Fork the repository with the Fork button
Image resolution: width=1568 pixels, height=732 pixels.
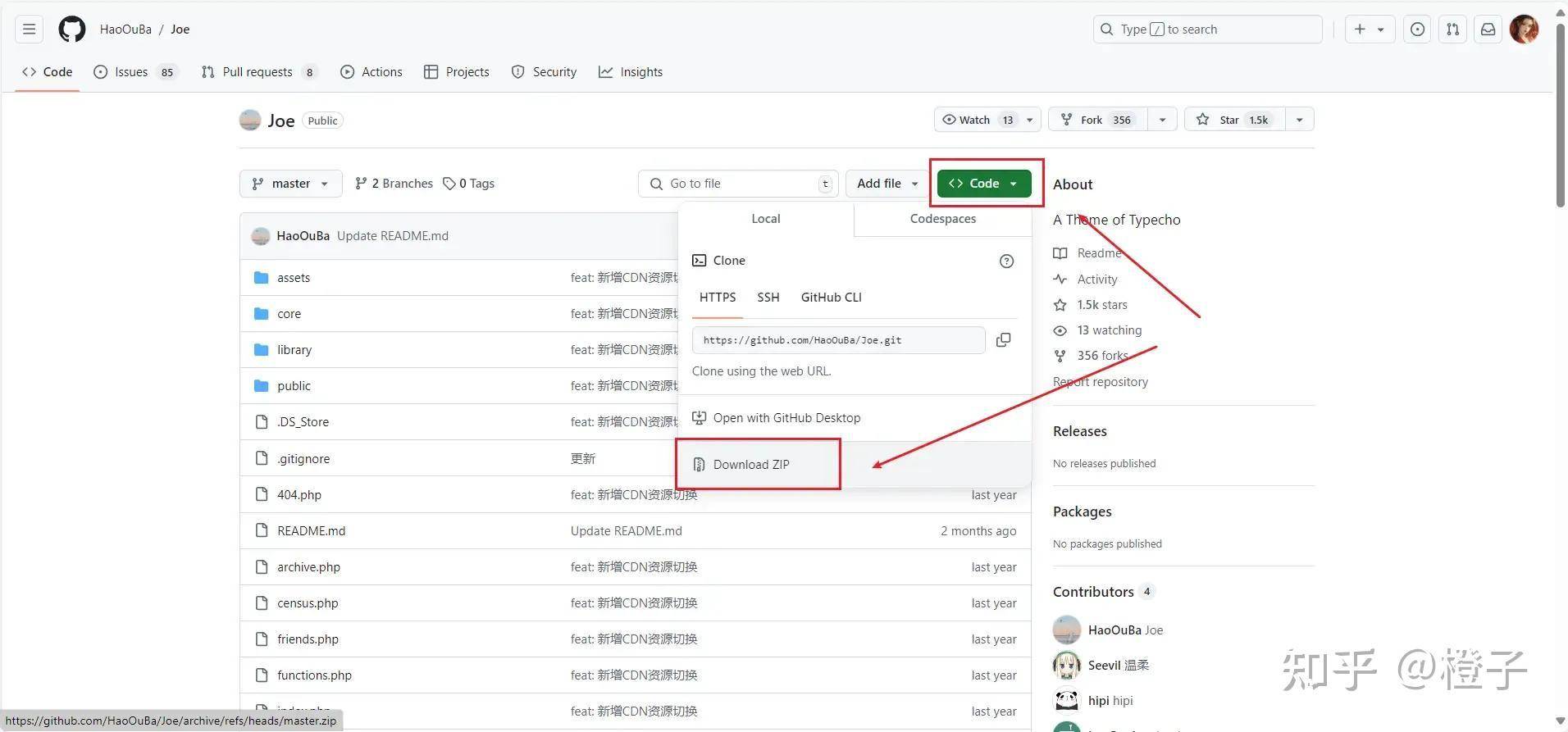[x=1099, y=120]
